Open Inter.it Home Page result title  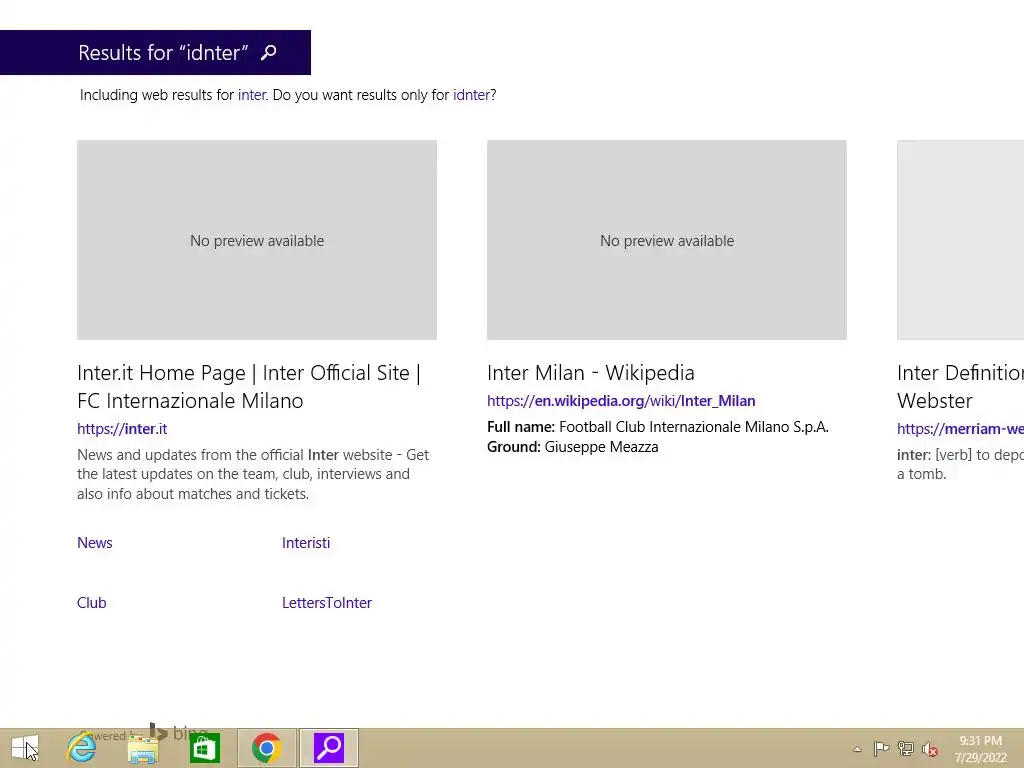coord(249,387)
